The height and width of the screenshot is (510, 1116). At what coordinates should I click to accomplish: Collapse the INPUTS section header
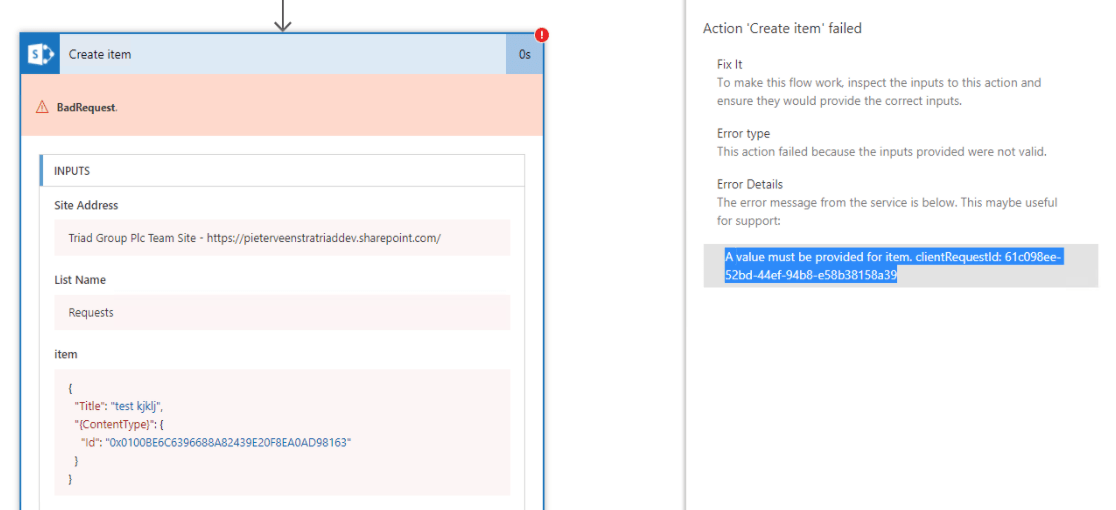[283, 171]
